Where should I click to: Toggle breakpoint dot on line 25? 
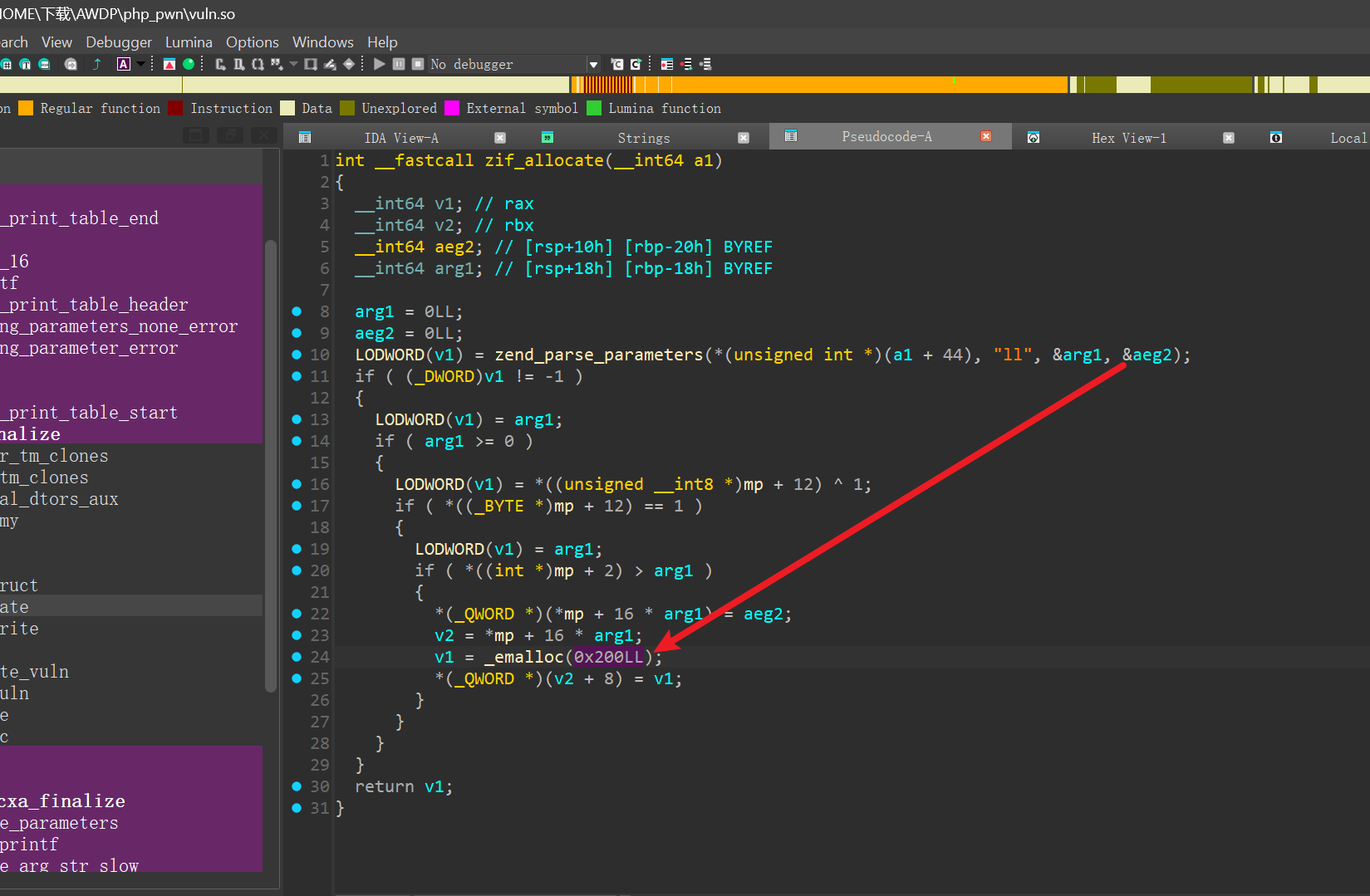click(x=297, y=678)
